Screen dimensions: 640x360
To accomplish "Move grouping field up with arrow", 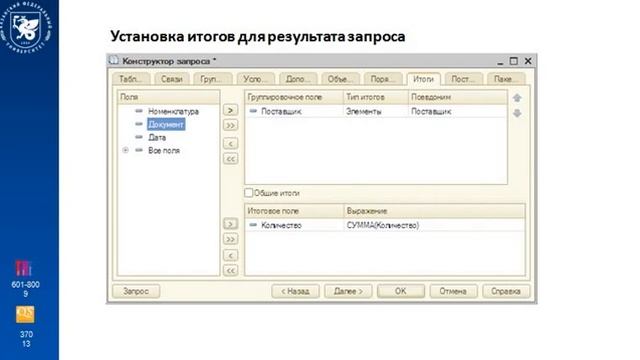I will click(x=517, y=98).
